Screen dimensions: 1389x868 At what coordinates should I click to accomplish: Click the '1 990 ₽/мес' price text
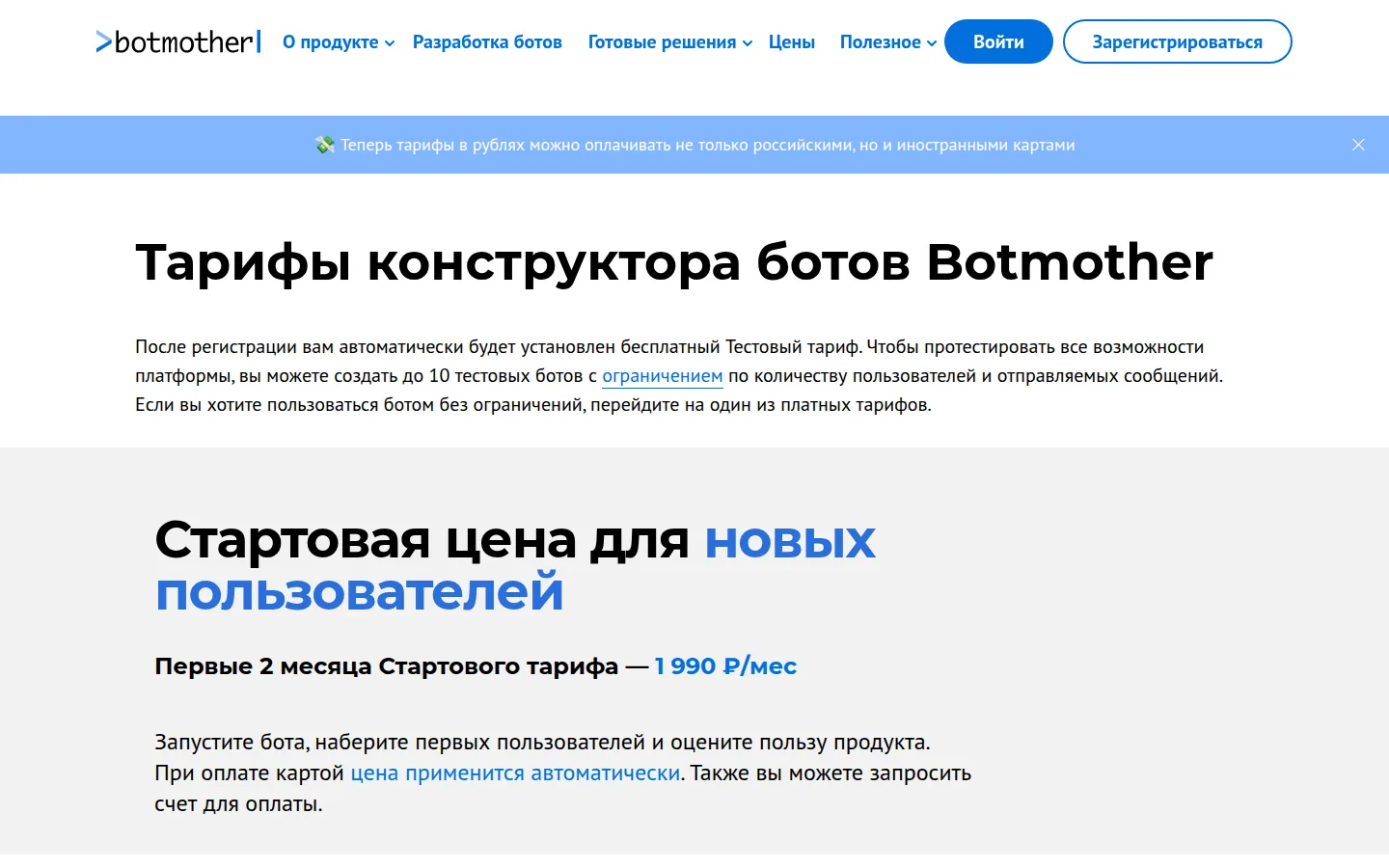(x=725, y=666)
